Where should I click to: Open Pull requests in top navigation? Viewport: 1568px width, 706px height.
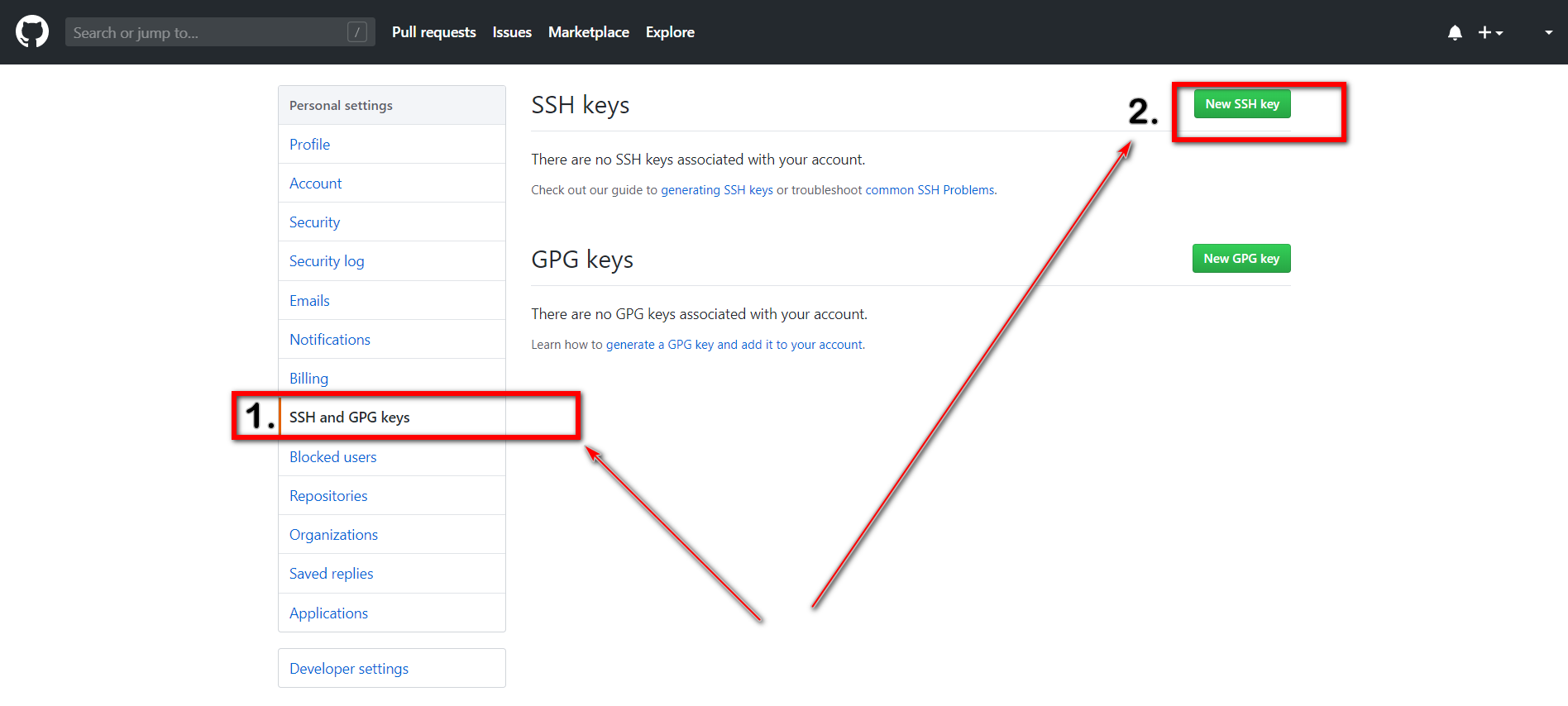coord(433,32)
